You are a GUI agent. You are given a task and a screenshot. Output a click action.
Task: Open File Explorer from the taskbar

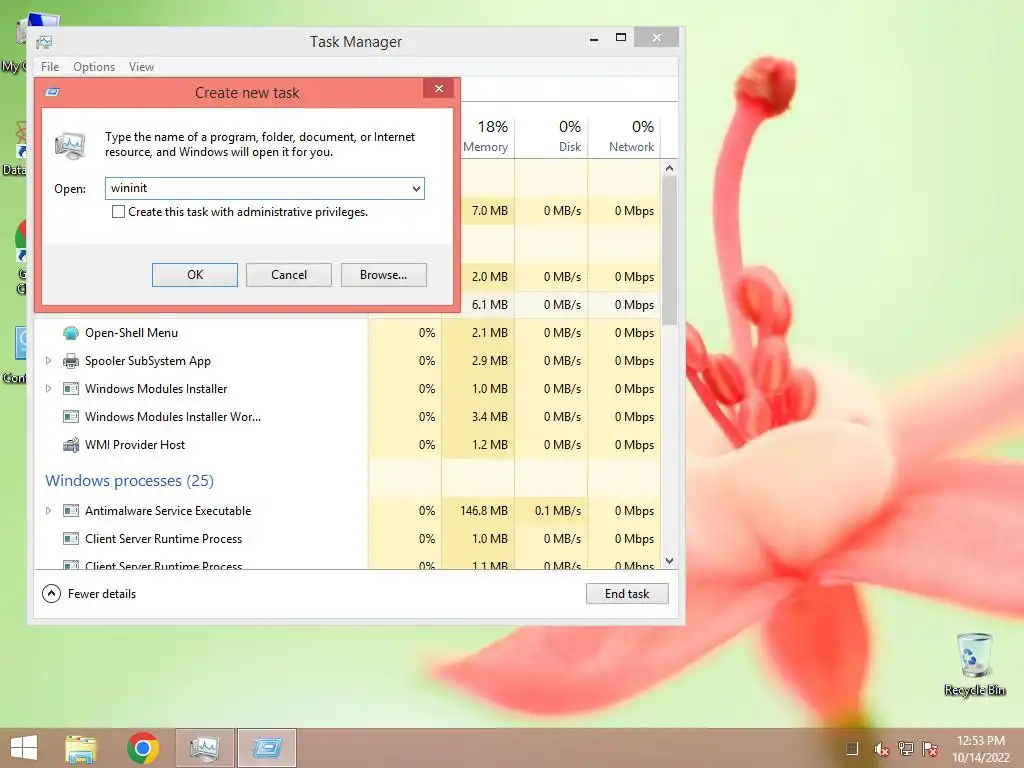tap(81, 748)
